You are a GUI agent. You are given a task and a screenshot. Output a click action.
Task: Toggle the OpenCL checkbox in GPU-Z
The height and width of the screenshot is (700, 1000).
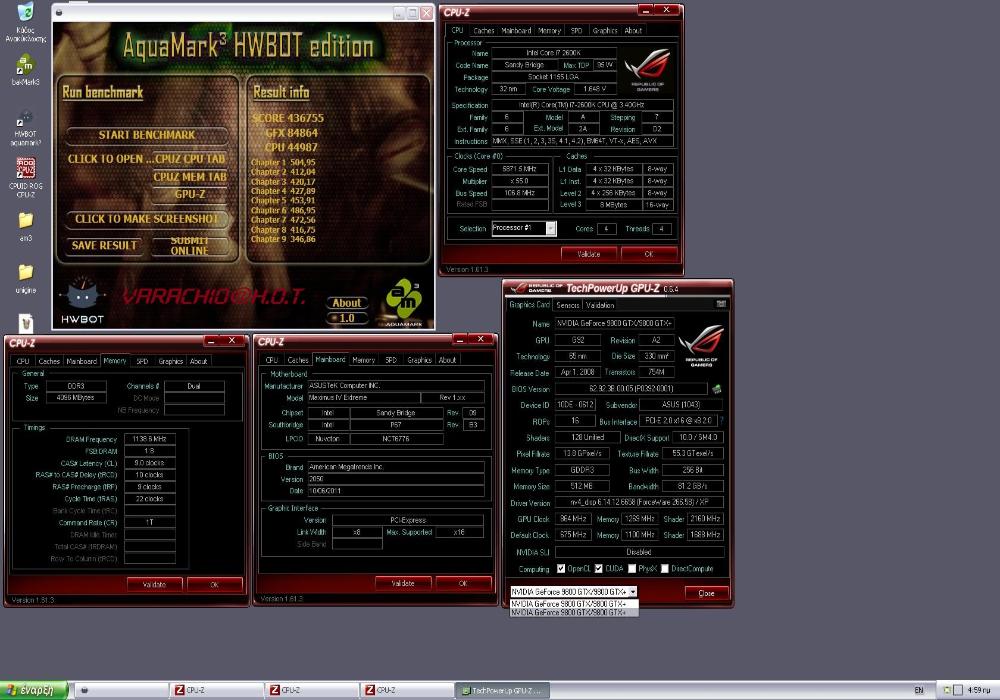[x=561, y=569]
